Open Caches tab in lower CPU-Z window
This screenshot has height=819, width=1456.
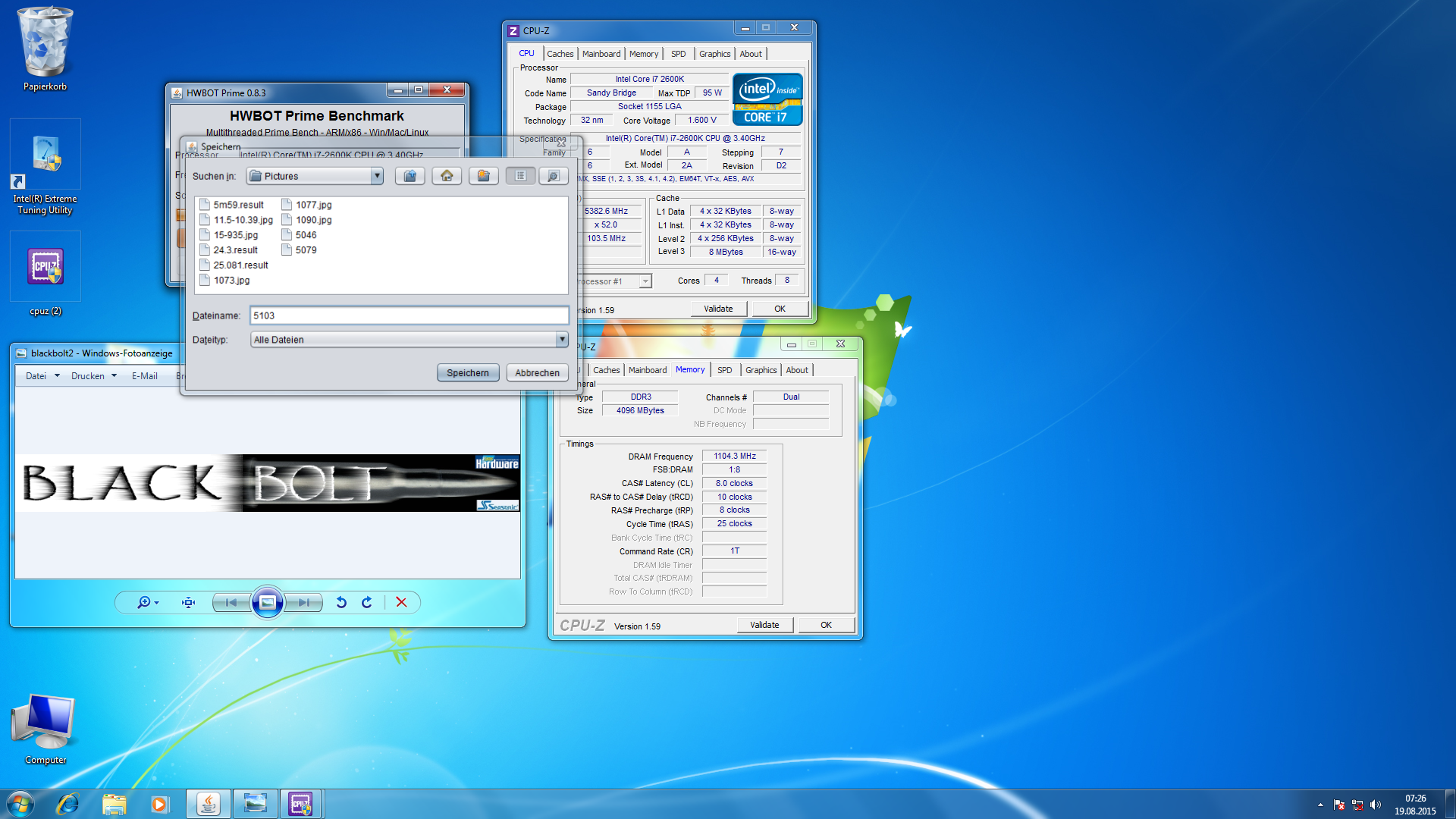(x=607, y=370)
